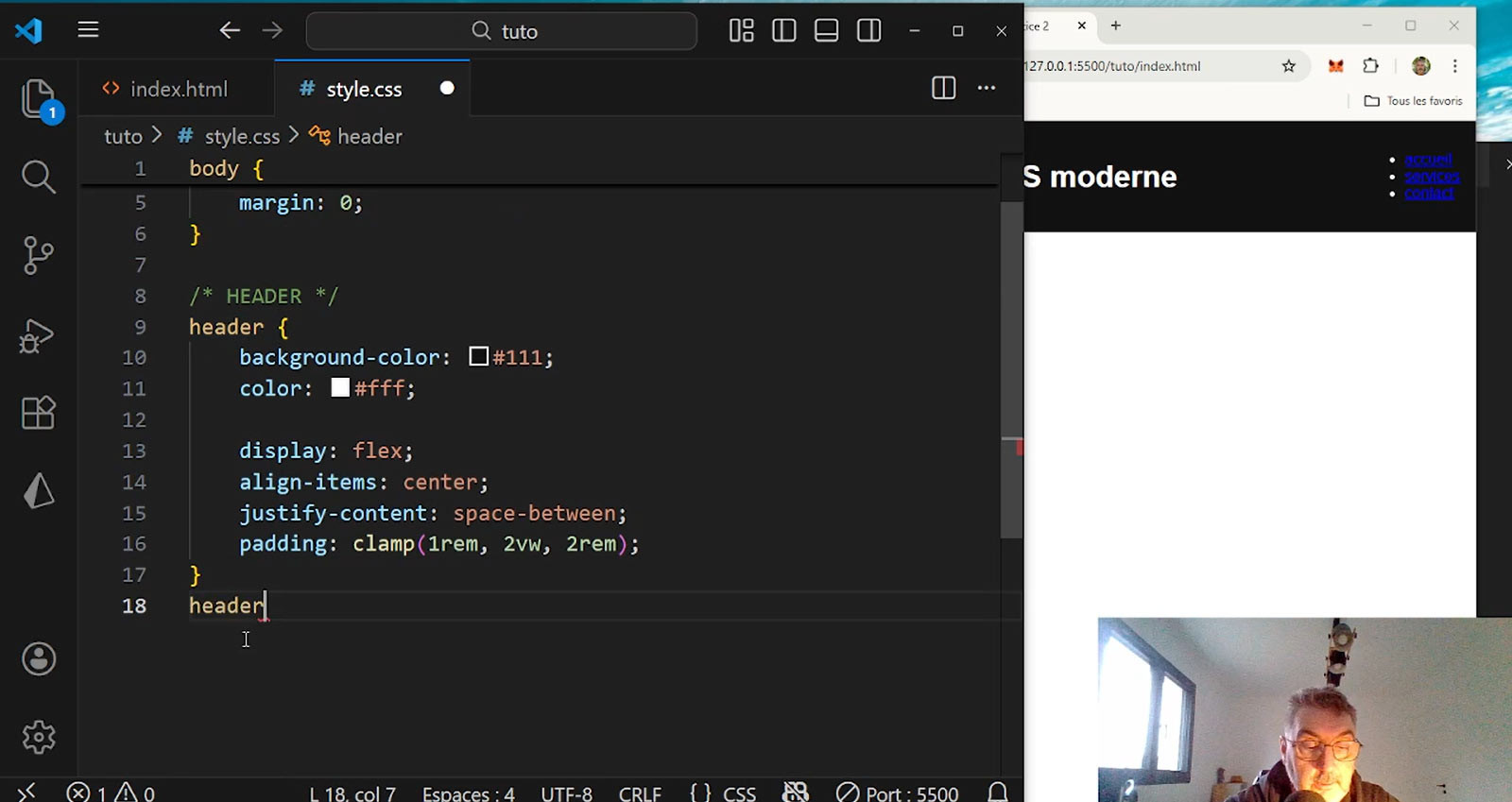Open the hamburger application menu
Image resolution: width=1512 pixels, height=802 pixels.
click(88, 30)
